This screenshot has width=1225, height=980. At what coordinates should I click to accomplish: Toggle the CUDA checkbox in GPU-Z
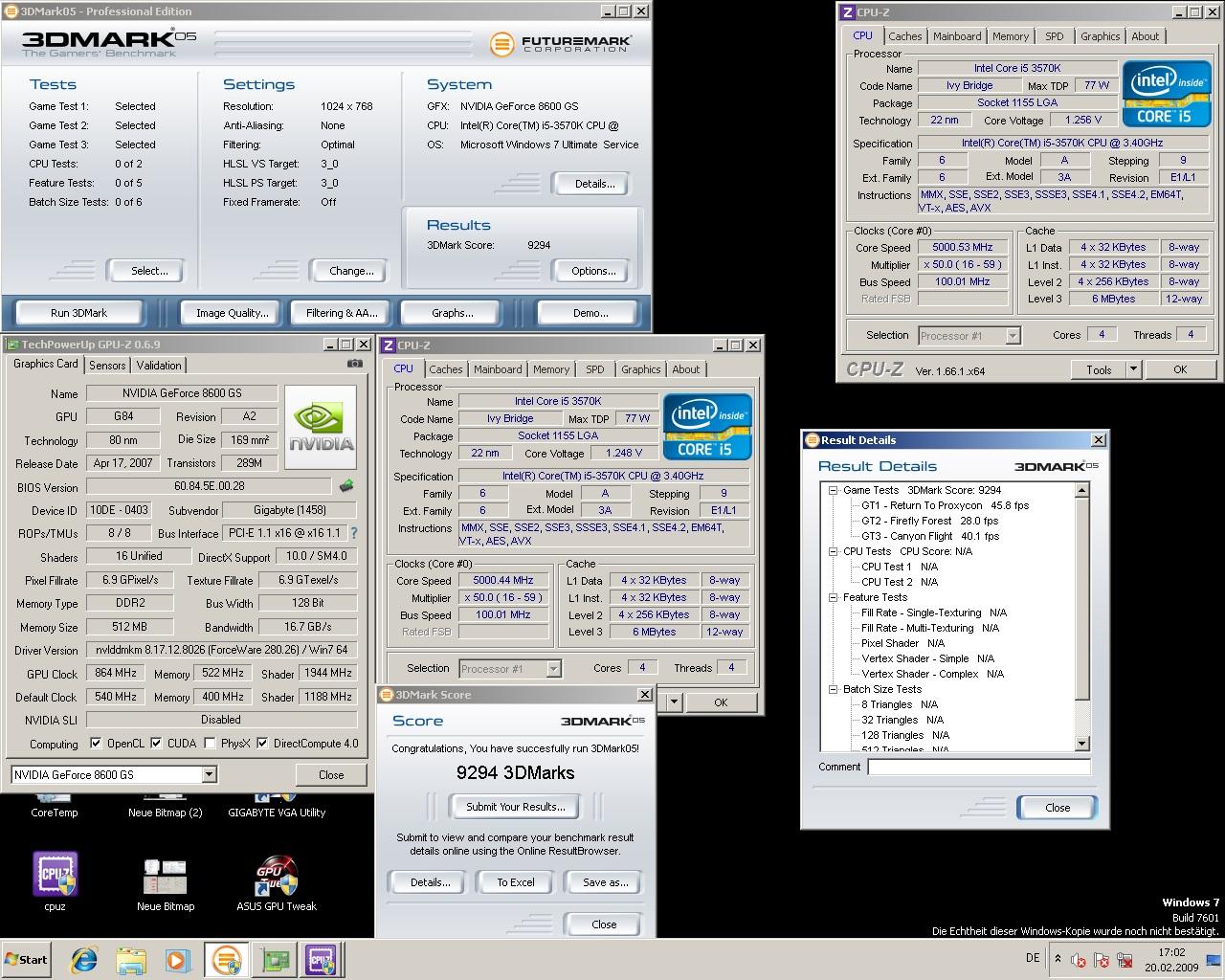(156, 743)
